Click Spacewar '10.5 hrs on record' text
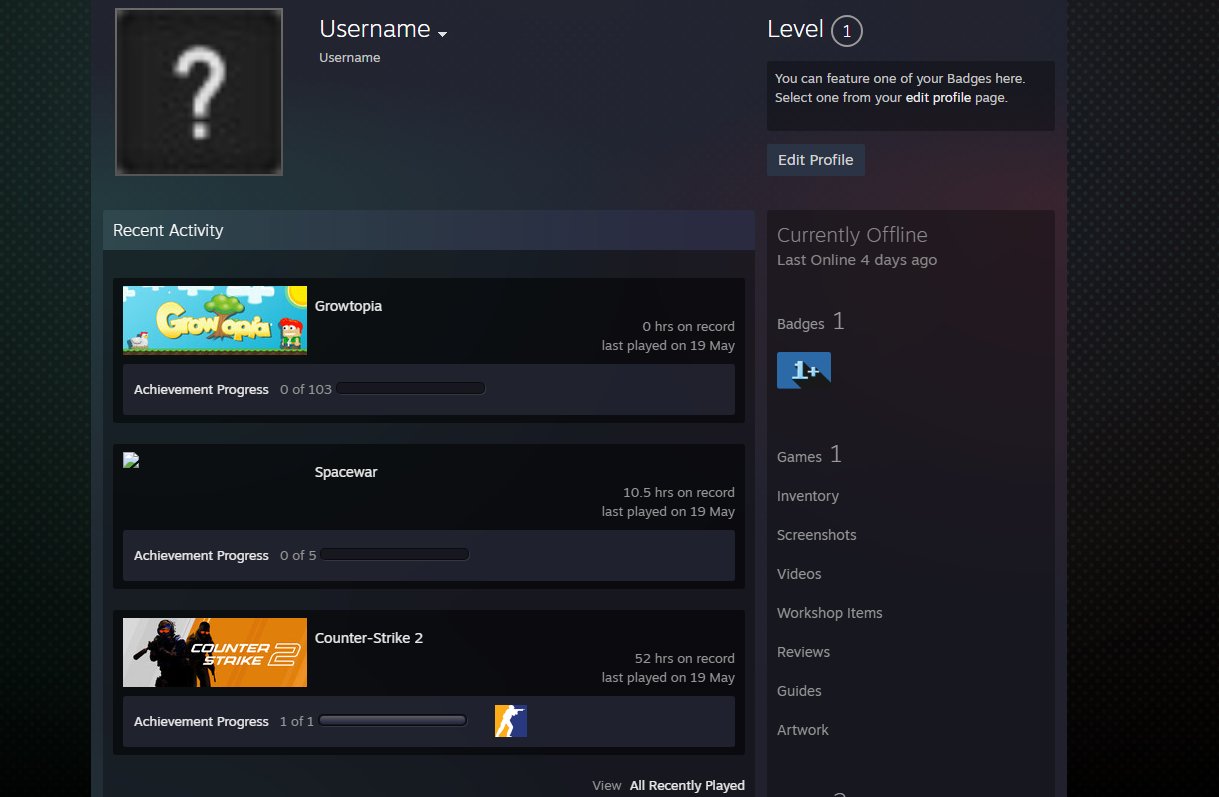 tap(679, 492)
